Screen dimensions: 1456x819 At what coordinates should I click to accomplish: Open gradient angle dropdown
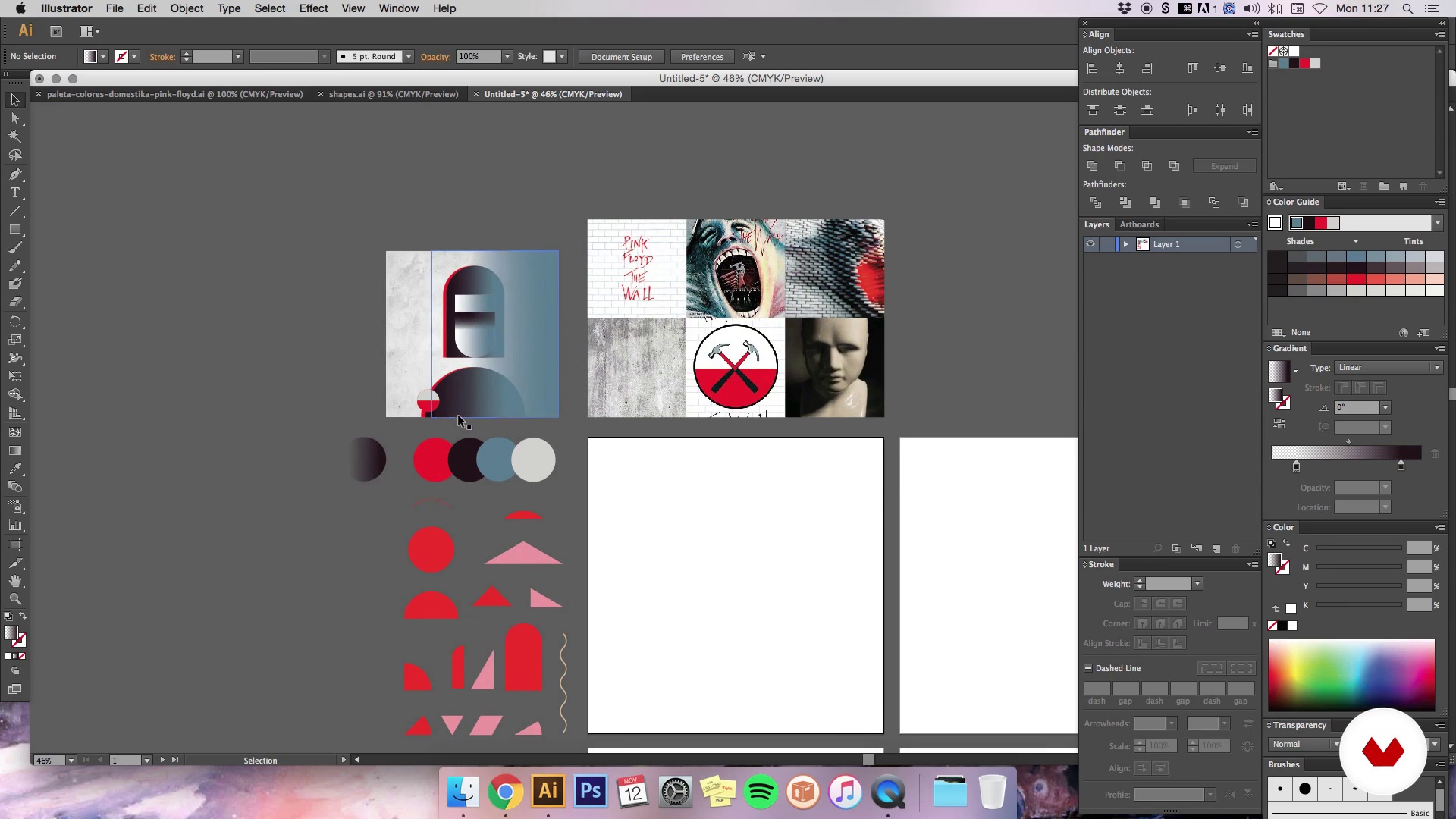click(x=1385, y=408)
